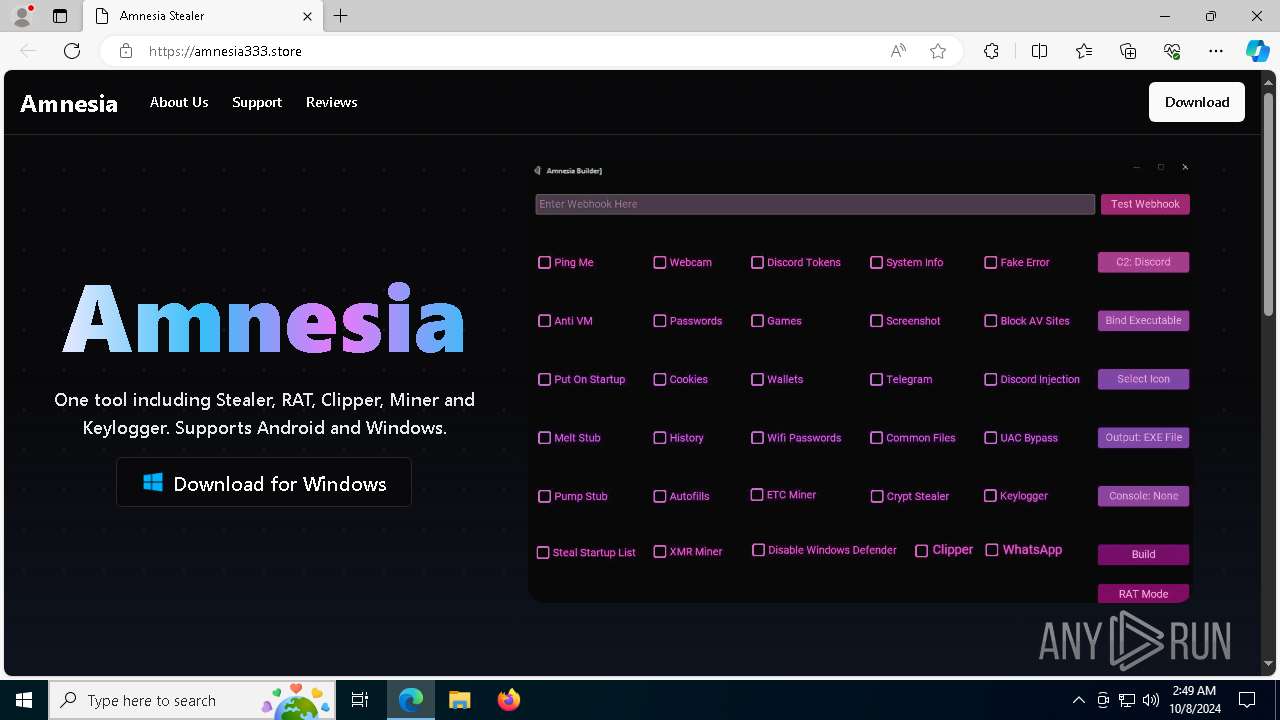
Task: Open Browser essentials icon
Action: pos(1172,51)
